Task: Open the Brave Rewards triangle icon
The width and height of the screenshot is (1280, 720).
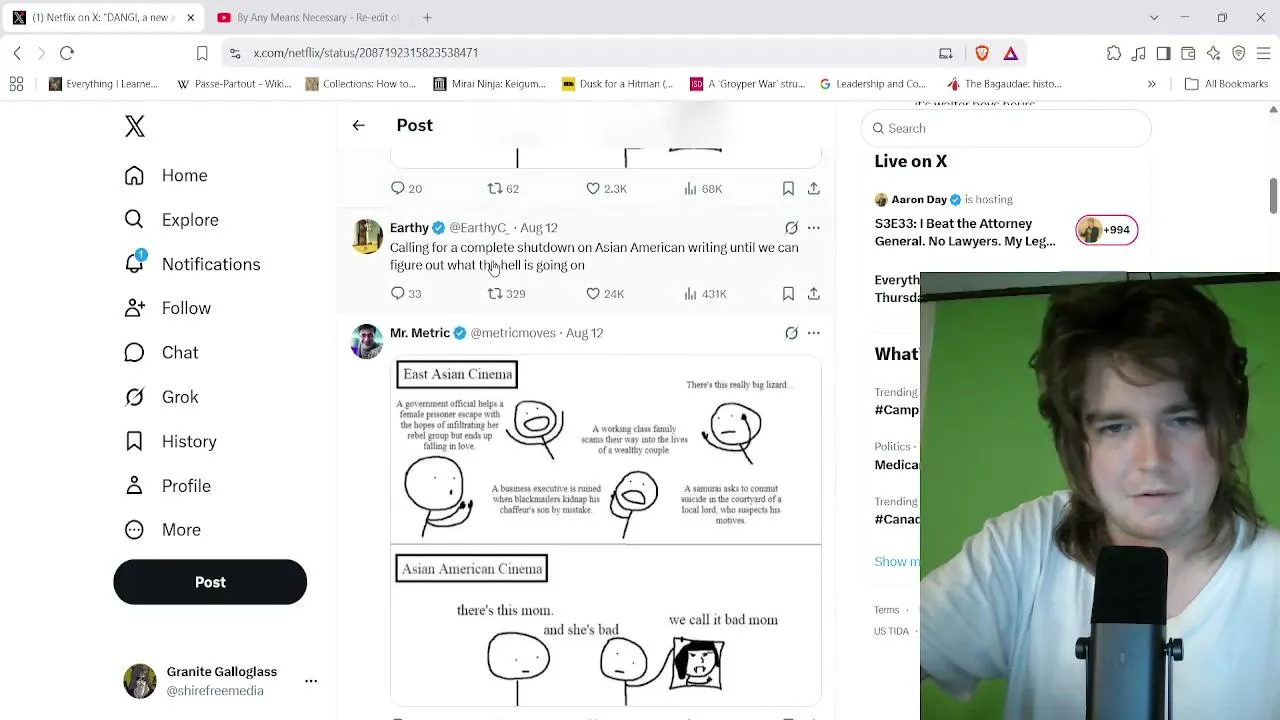Action: click(x=1011, y=53)
